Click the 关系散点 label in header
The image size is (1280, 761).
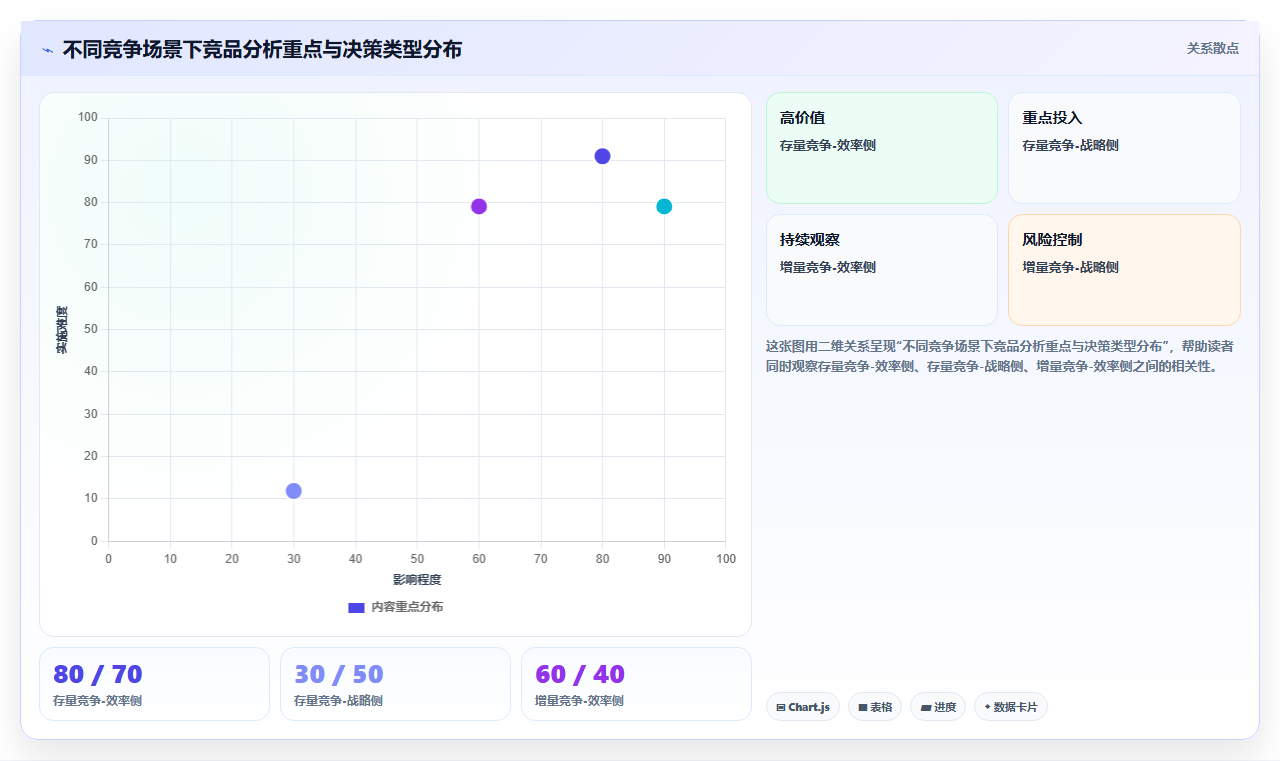(x=1213, y=48)
